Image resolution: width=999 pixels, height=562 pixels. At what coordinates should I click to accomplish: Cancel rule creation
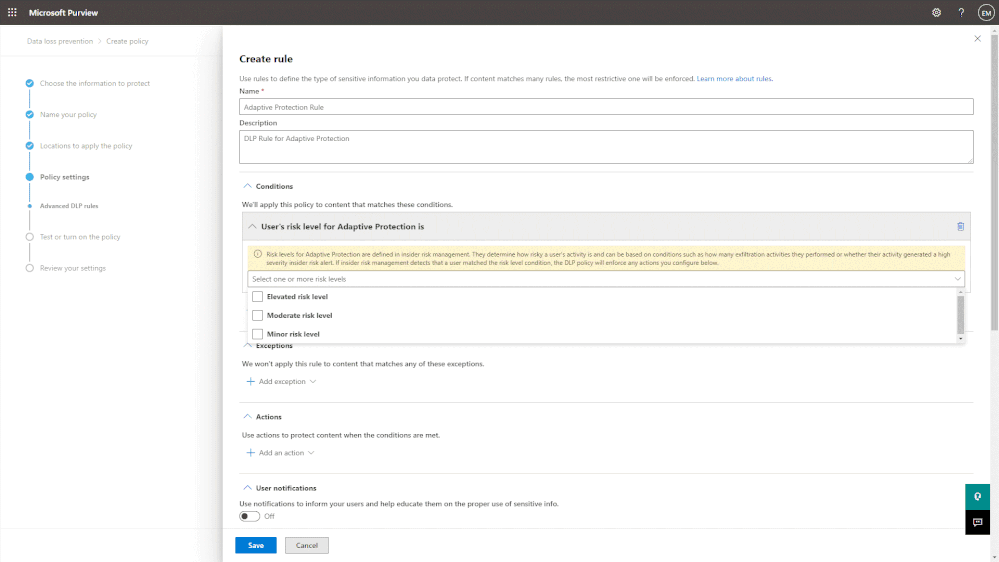pyautogui.click(x=306, y=545)
